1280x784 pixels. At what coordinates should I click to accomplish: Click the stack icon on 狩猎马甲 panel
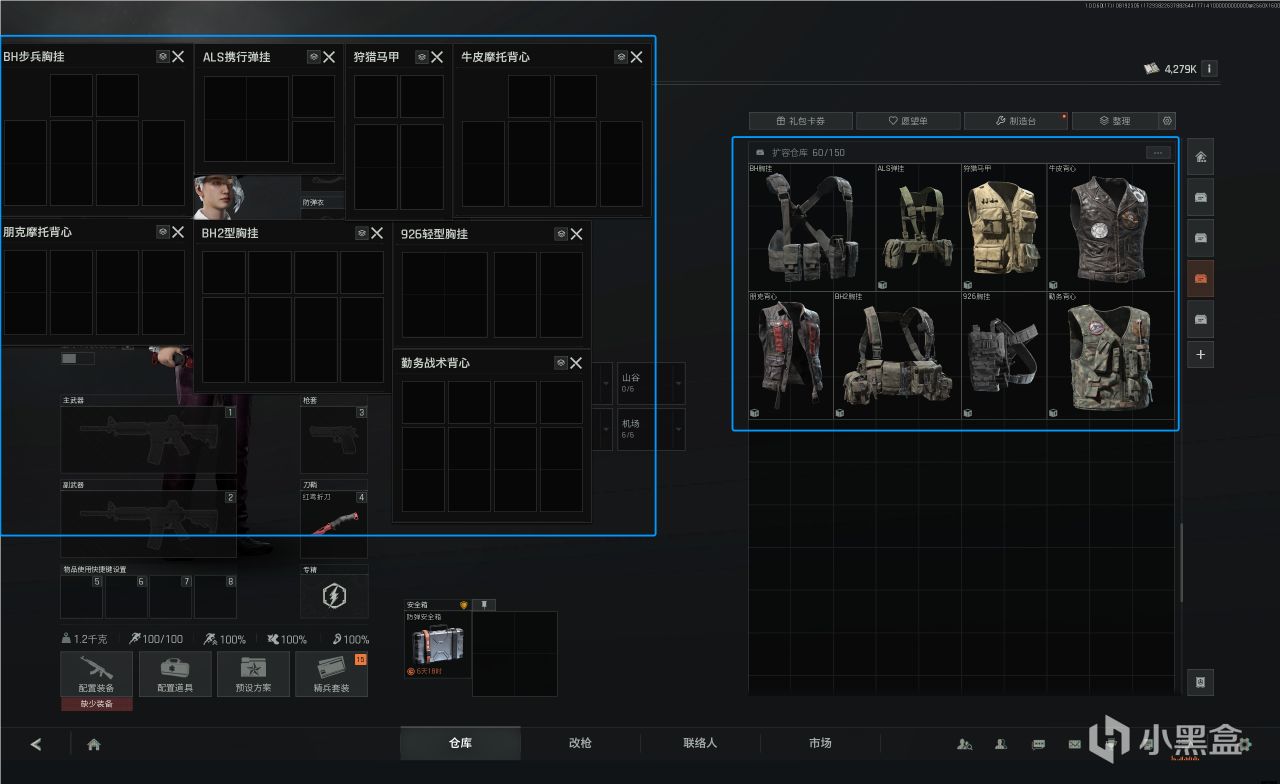pos(422,57)
